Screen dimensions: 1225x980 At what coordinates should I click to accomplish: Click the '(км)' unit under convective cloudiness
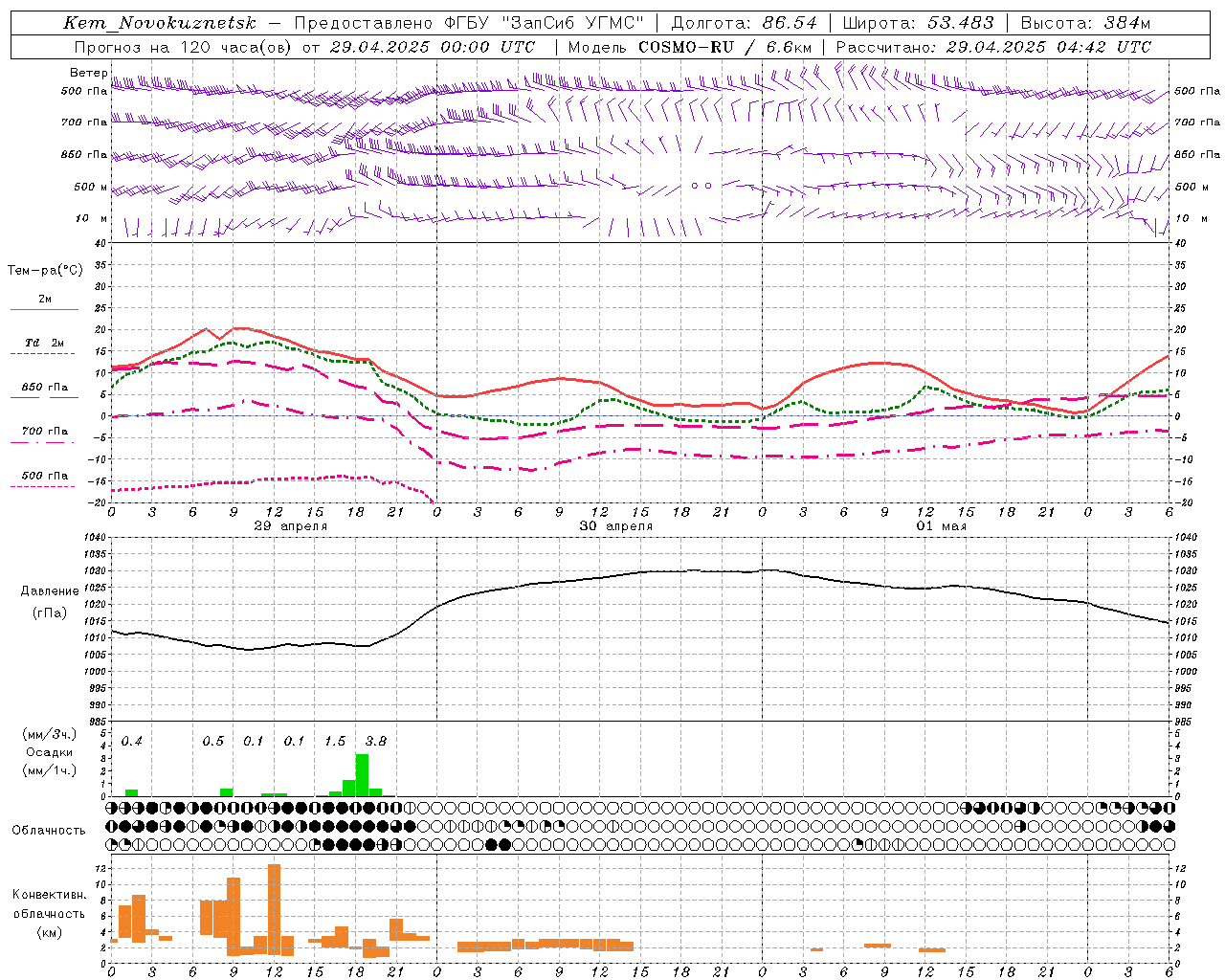point(49,932)
